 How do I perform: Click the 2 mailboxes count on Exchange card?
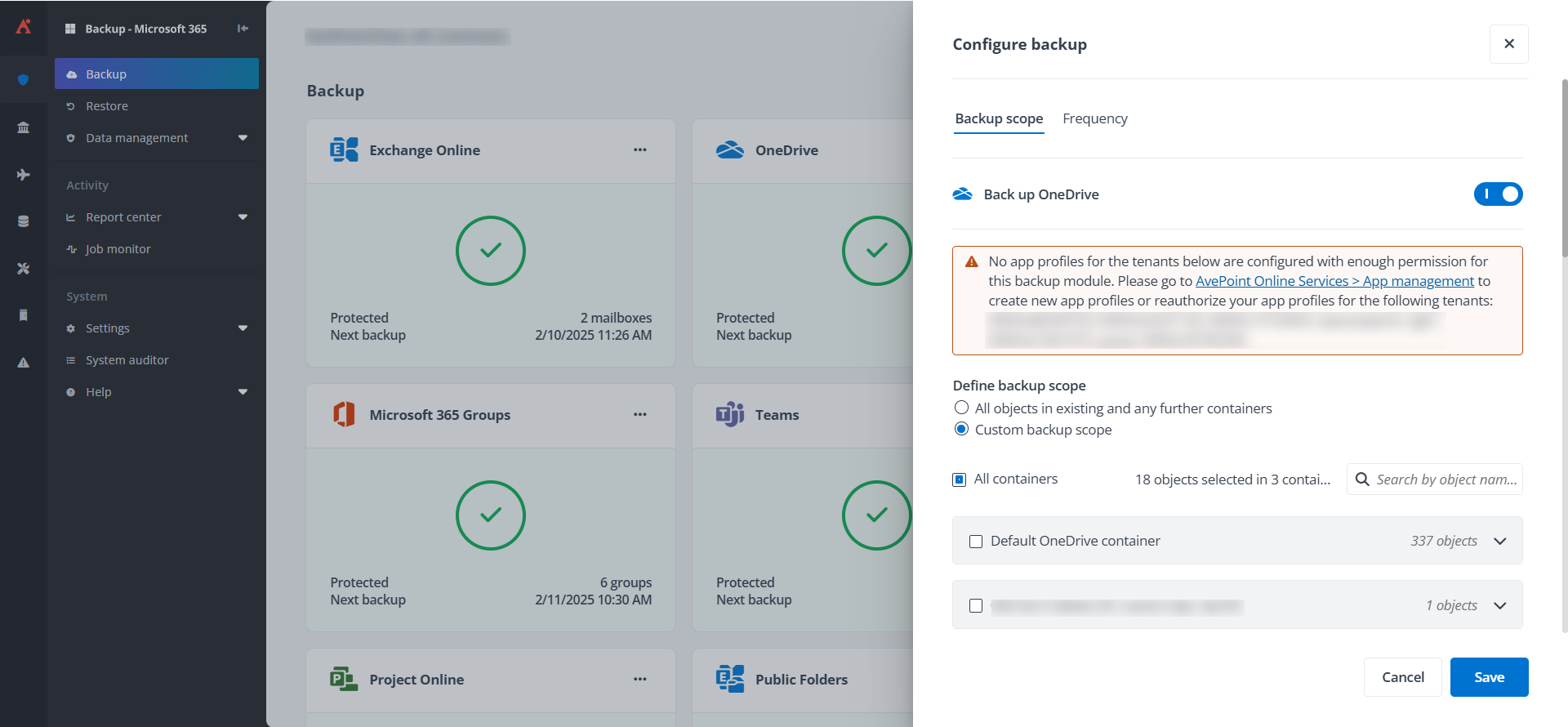click(616, 318)
